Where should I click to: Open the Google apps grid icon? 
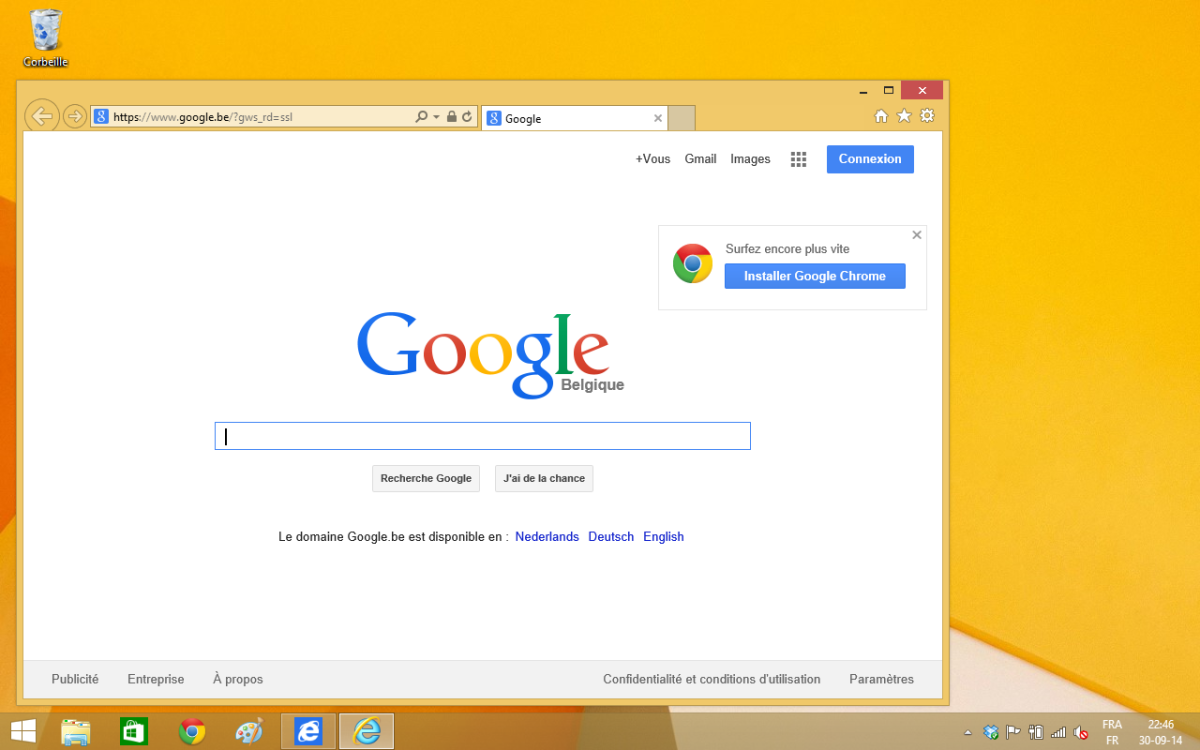point(798,159)
